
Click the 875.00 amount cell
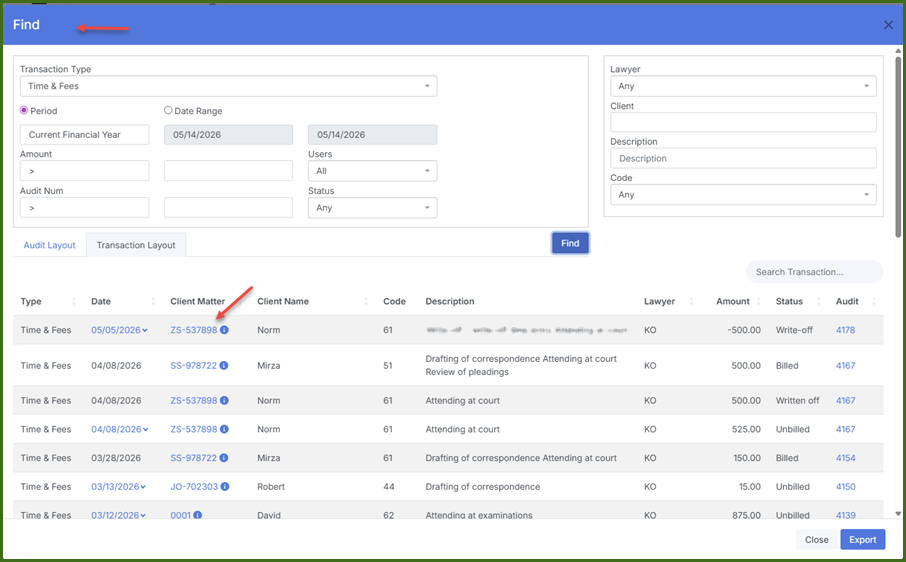[747, 515]
